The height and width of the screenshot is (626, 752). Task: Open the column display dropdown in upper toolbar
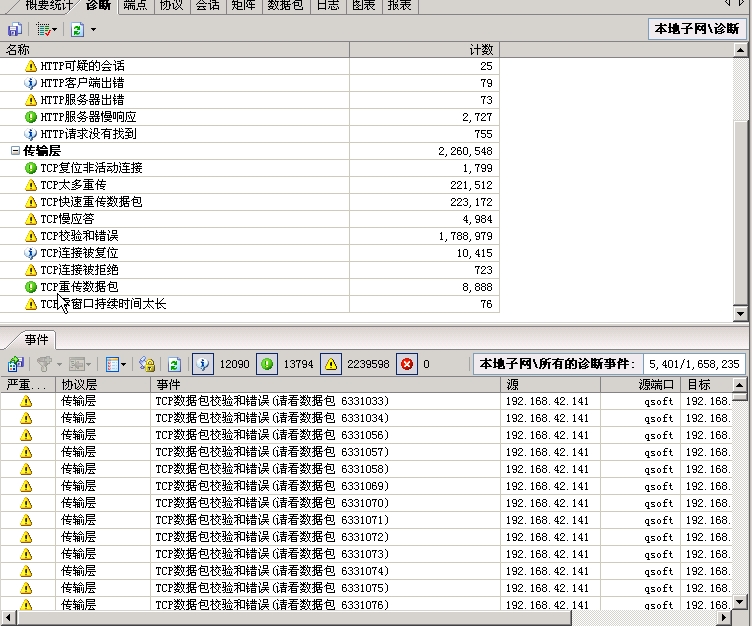point(47,30)
